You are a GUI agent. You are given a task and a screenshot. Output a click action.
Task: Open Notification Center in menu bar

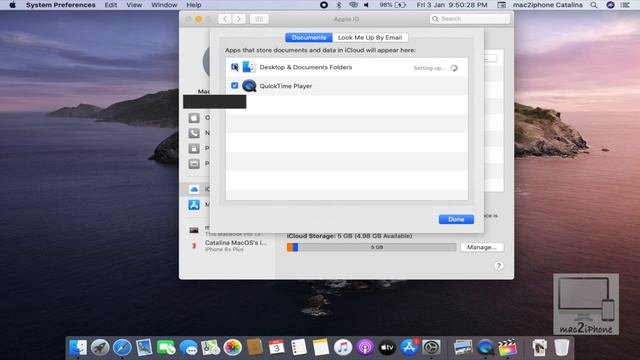[x=625, y=5]
